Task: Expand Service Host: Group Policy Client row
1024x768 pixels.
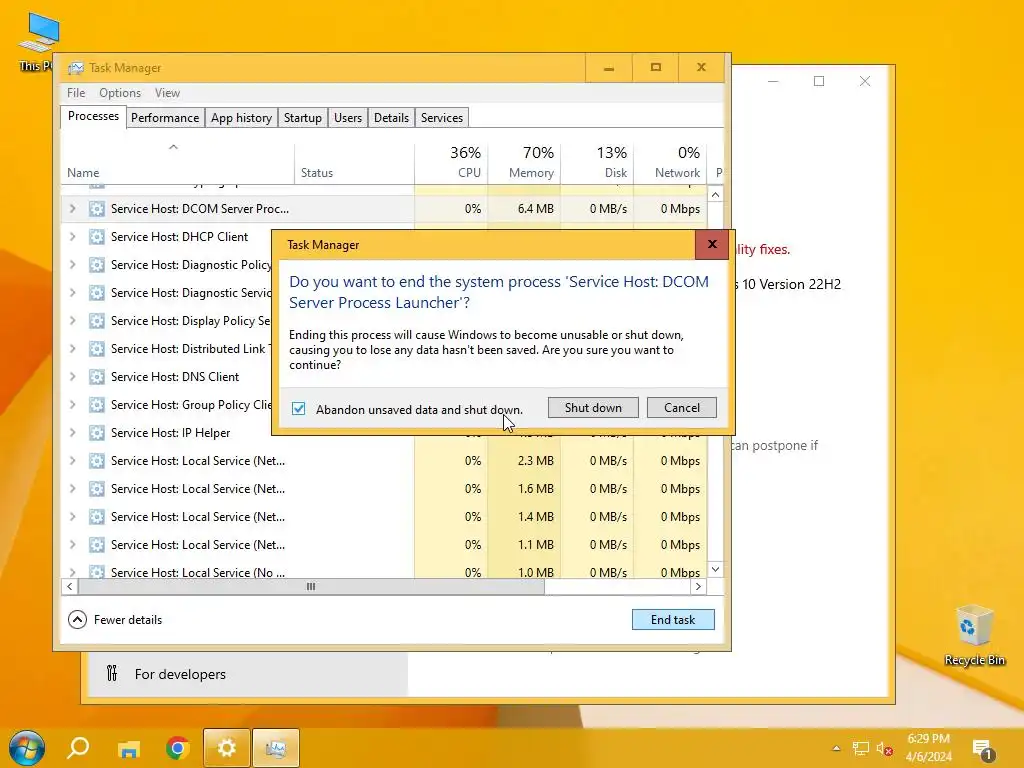Action: pos(72,405)
